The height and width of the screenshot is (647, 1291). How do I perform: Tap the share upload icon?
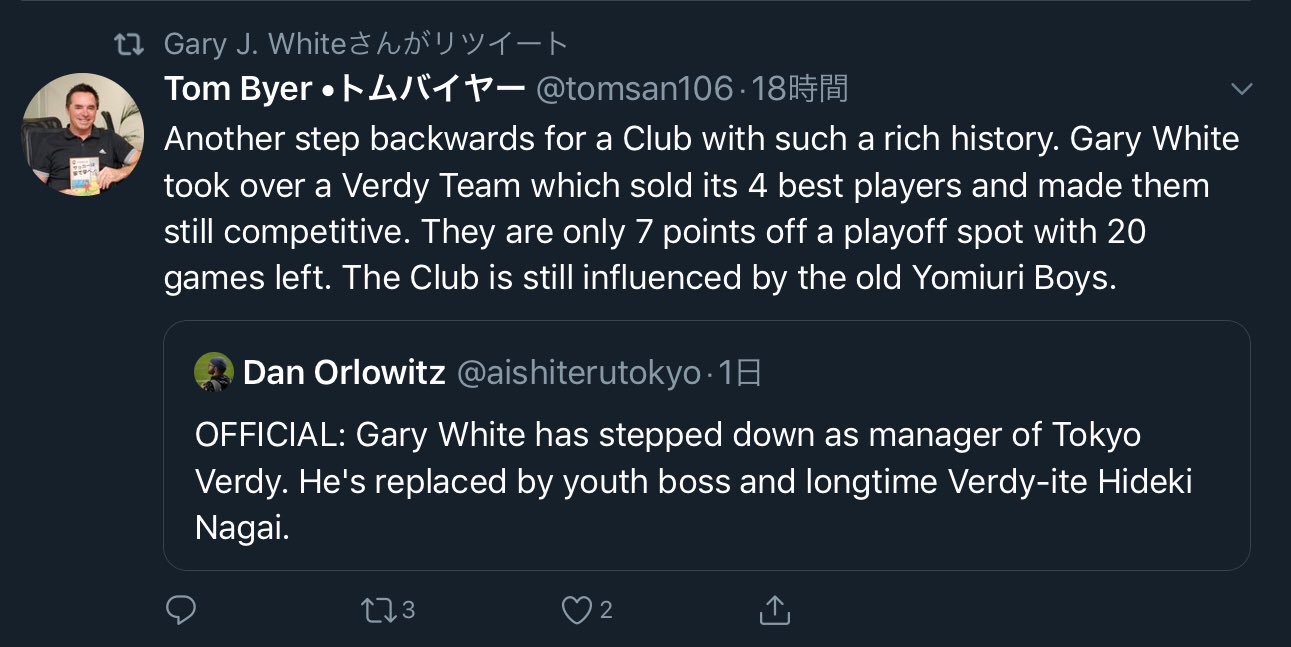(x=775, y=609)
